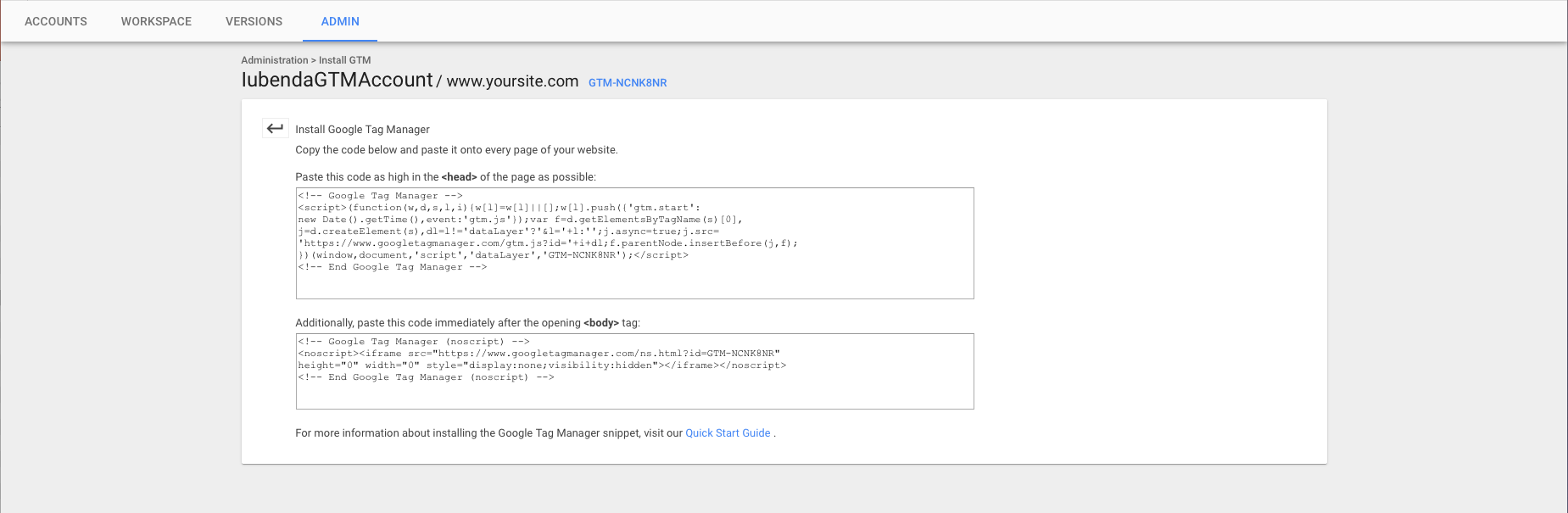
Task: Click the Install Google Tag Manager heading
Action: pyautogui.click(x=362, y=130)
